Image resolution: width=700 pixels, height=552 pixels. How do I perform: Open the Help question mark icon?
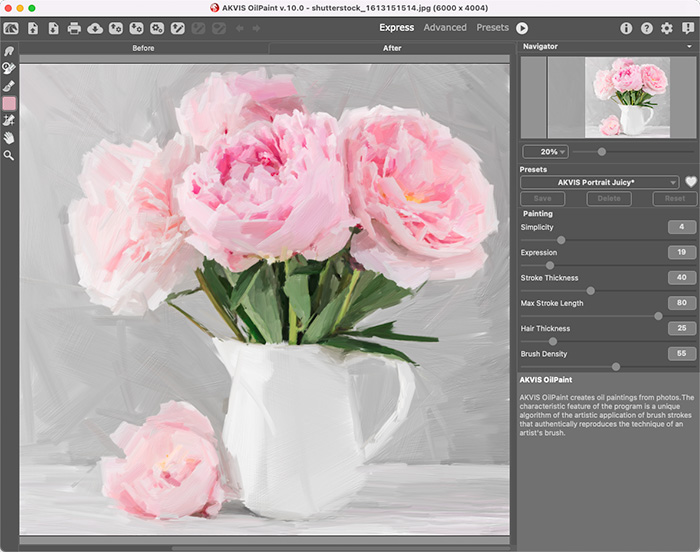pyautogui.click(x=647, y=28)
